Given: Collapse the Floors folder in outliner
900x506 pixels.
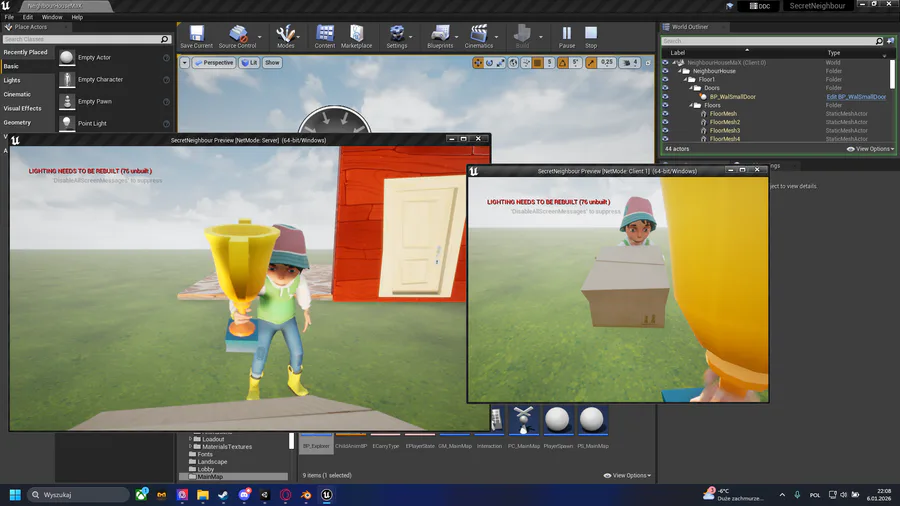Looking at the screenshot, I should 691,105.
